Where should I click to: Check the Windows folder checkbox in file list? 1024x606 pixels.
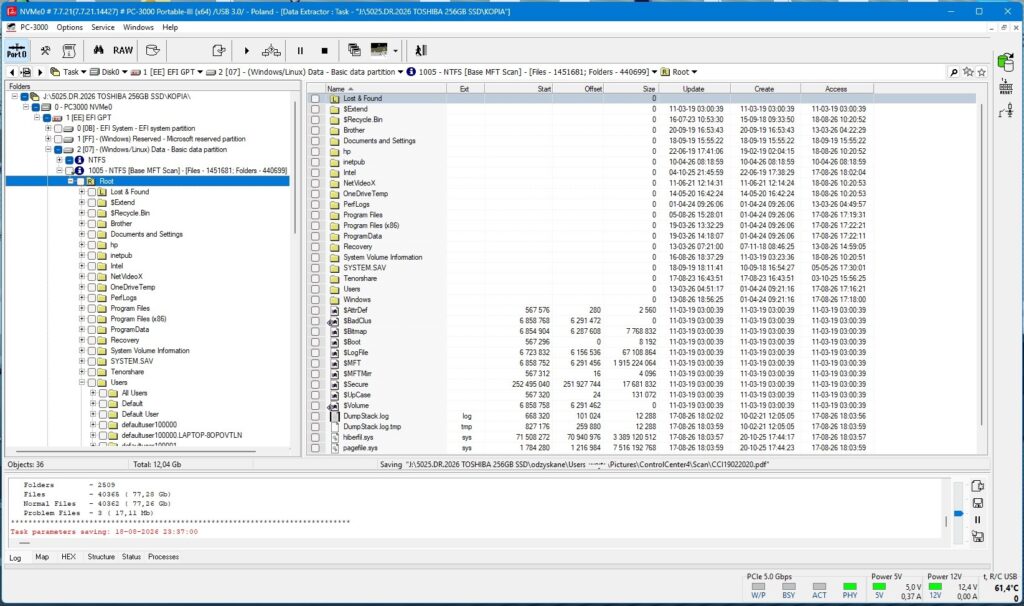(315, 300)
